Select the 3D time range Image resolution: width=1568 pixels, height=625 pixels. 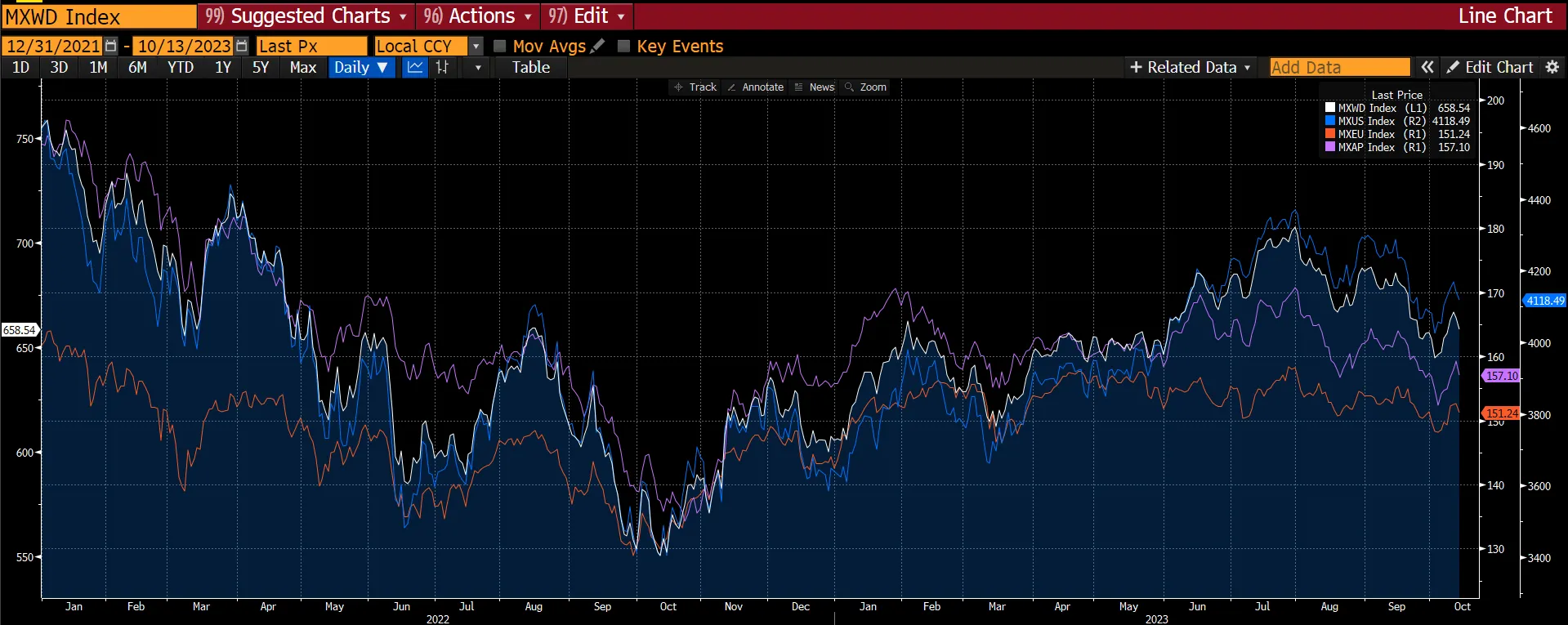point(60,68)
